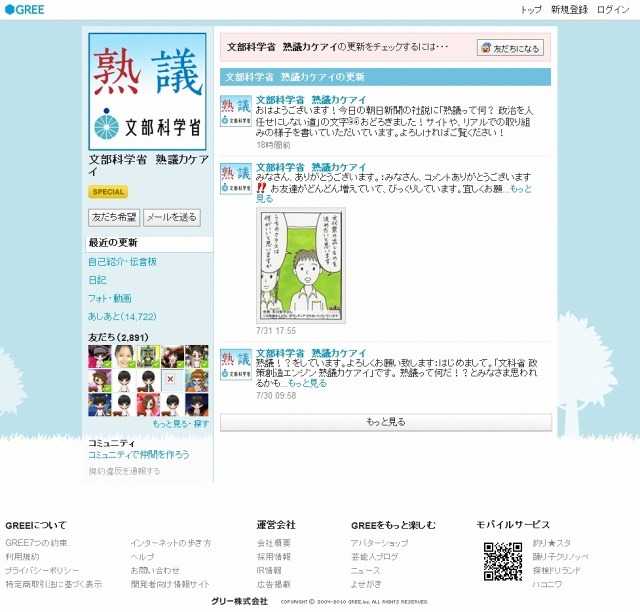Open インターネットの歩き方 footer link
This screenshot has width=640, height=612.
171,543
